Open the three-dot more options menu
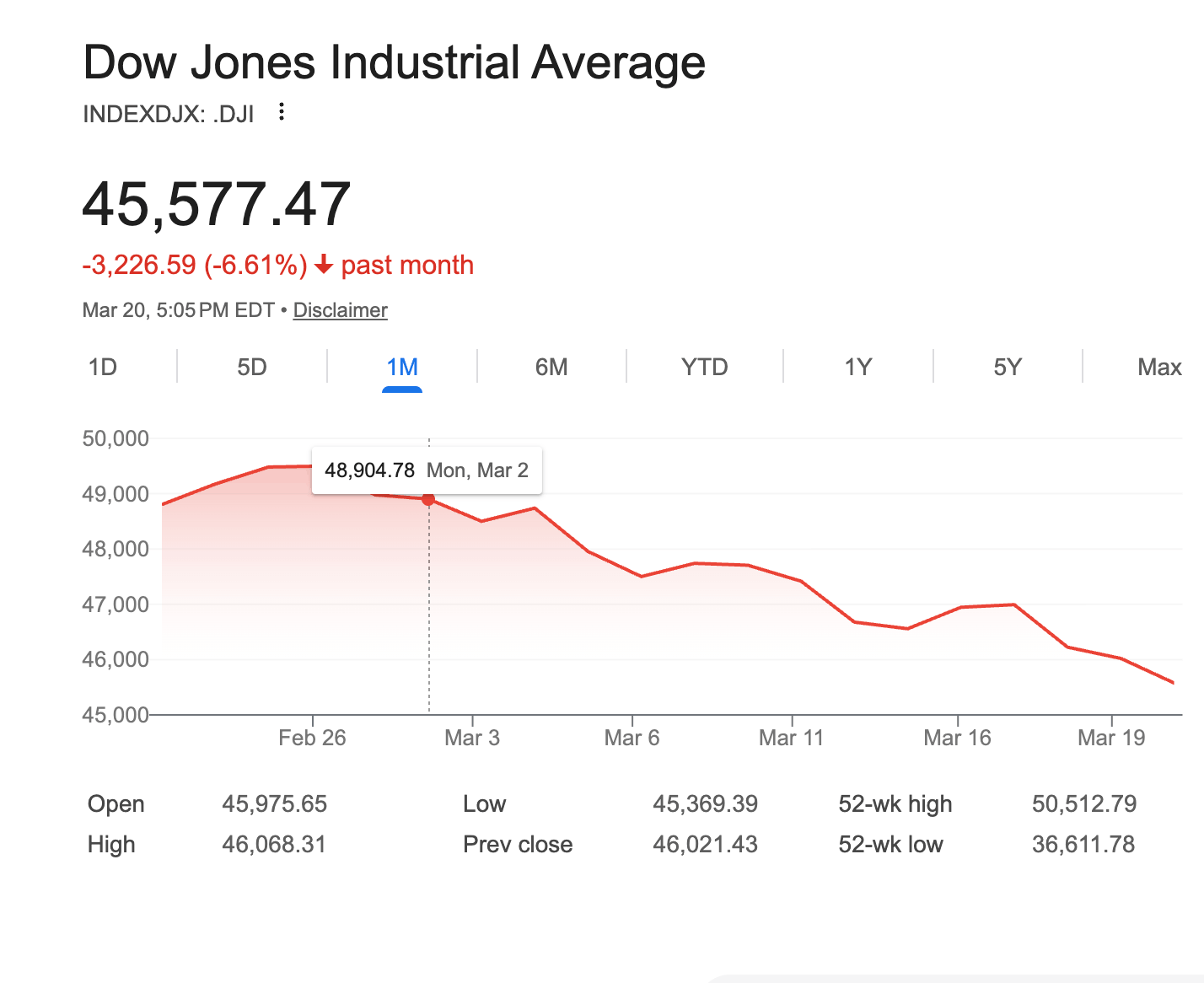 [x=282, y=112]
